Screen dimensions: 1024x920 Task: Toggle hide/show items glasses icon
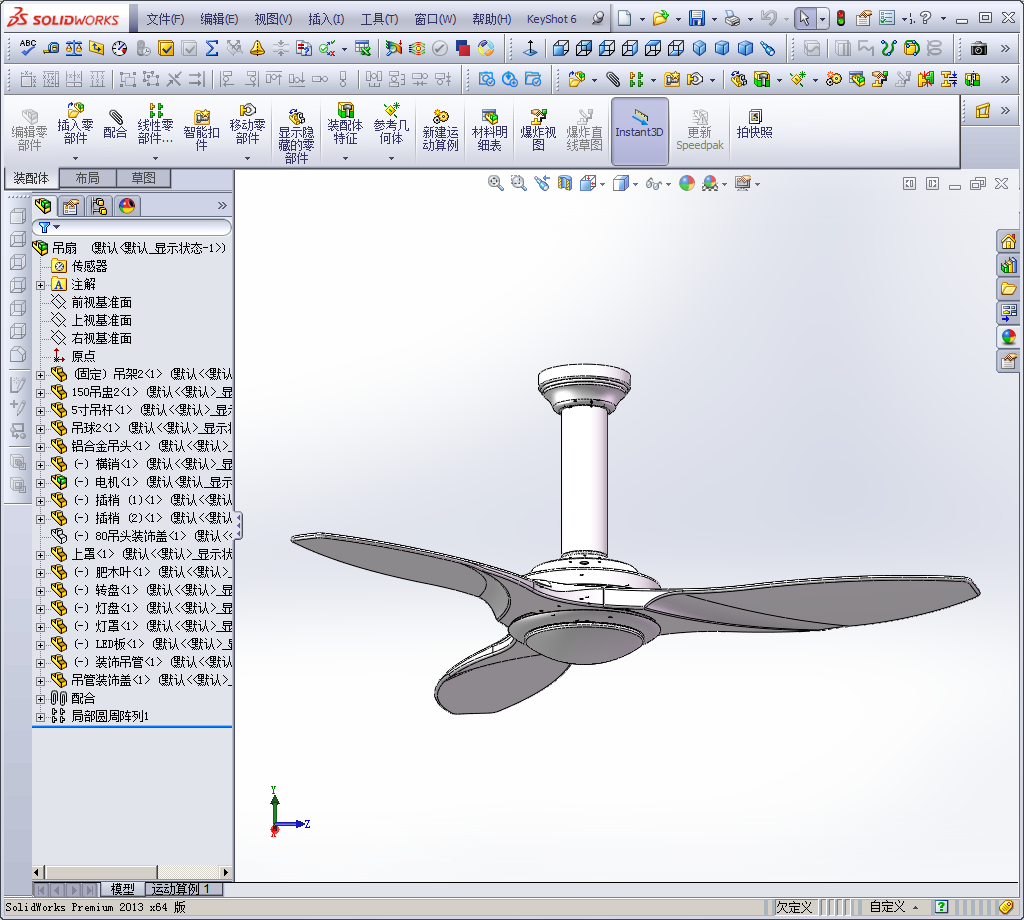(x=653, y=183)
